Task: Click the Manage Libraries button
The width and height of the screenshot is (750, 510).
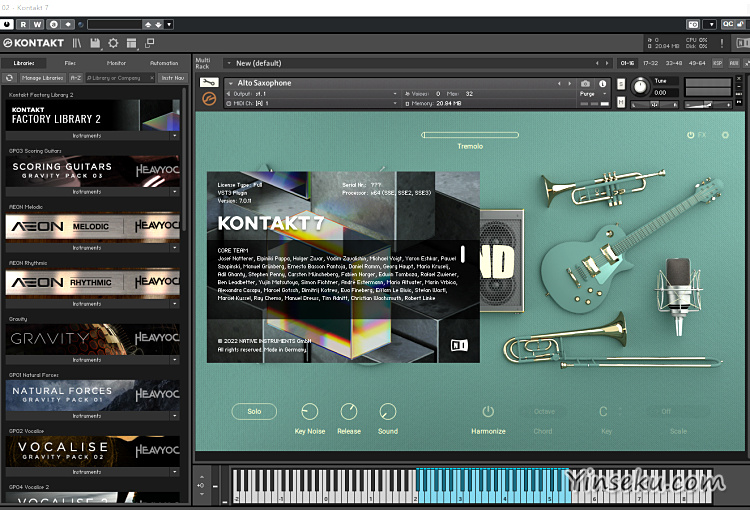Action: pyautogui.click(x=43, y=77)
